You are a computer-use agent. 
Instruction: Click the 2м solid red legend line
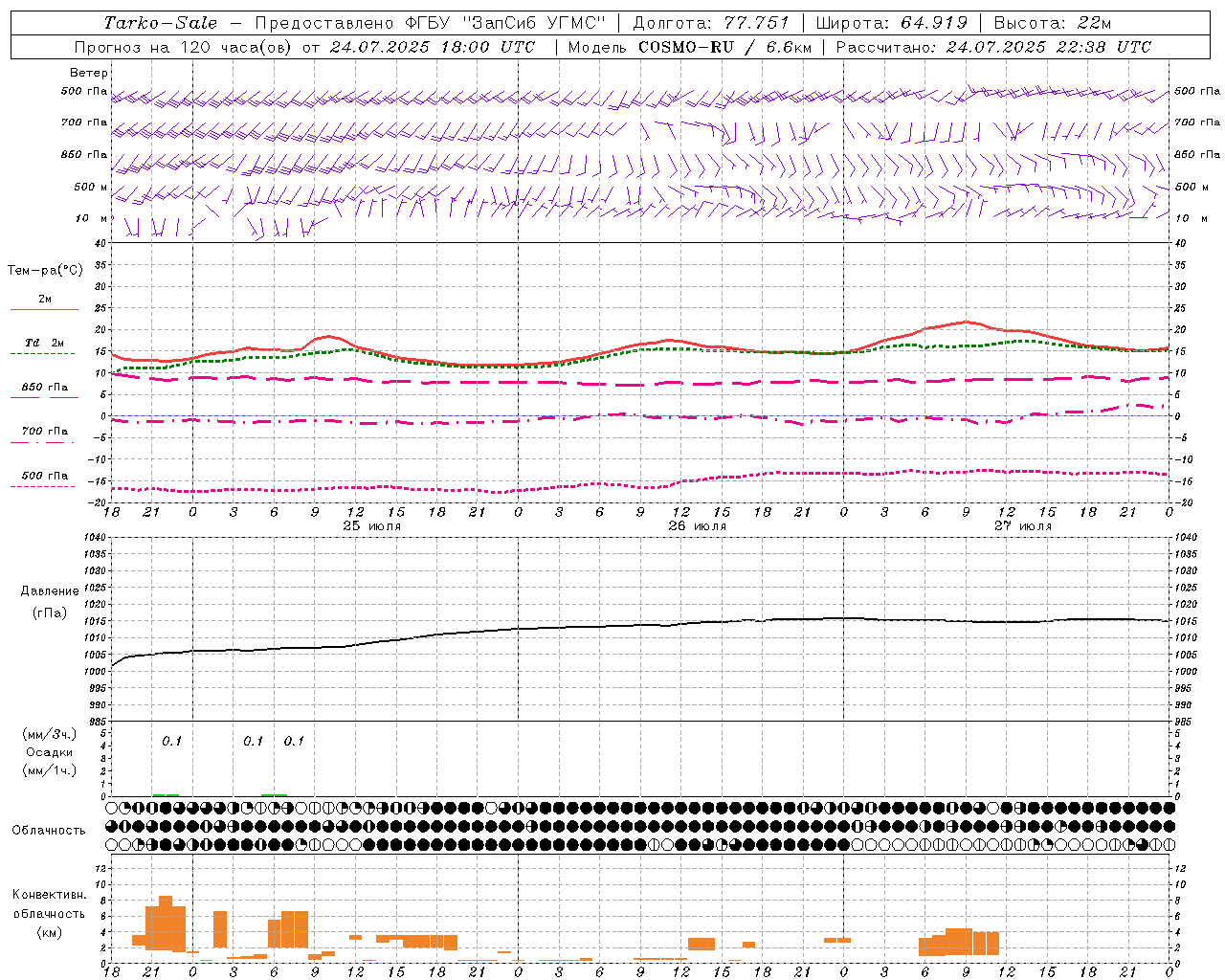[44, 309]
